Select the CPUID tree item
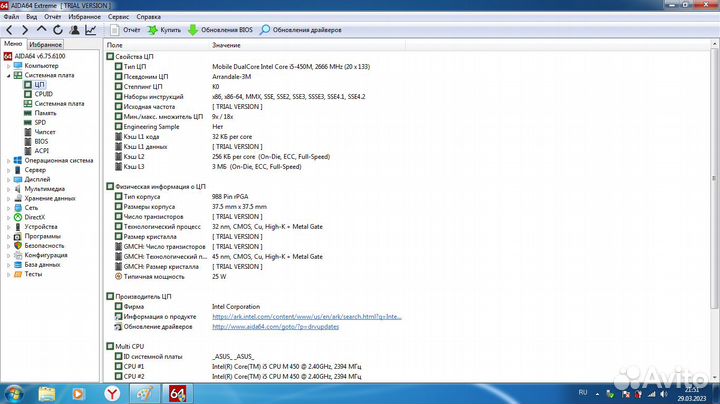The width and height of the screenshot is (720, 404). [39, 94]
